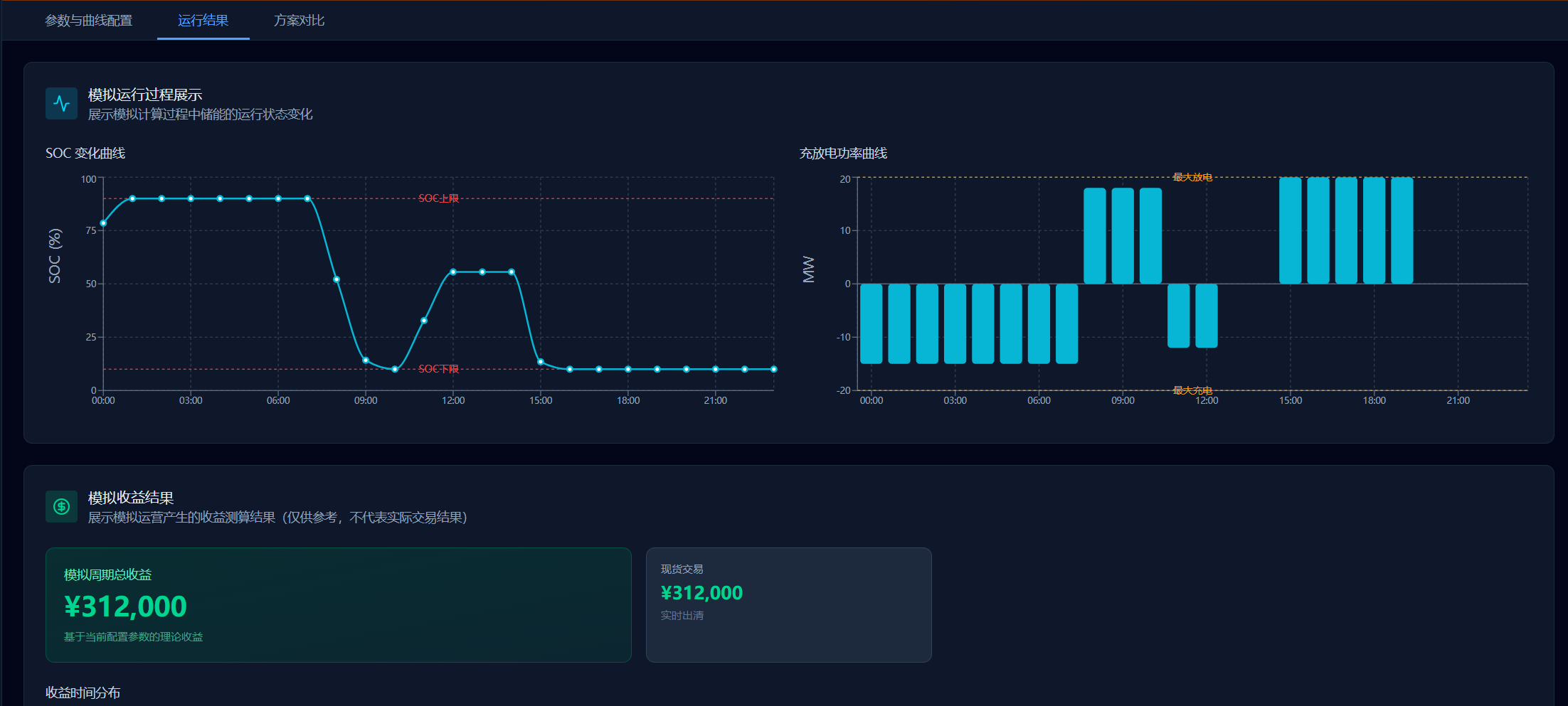The image size is (1568, 706).
Task: Click the 模拟运行过程展示 heading
Action: pyautogui.click(x=145, y=95)
